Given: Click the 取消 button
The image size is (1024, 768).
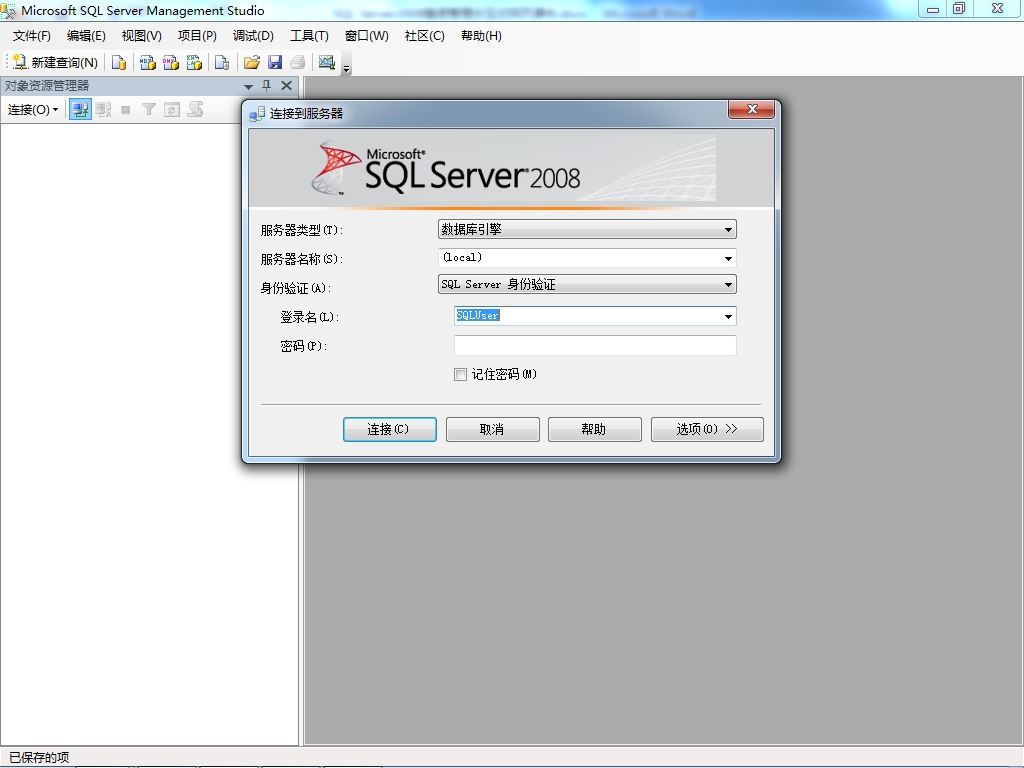Looking at the screenshot, I should [492, 430].
